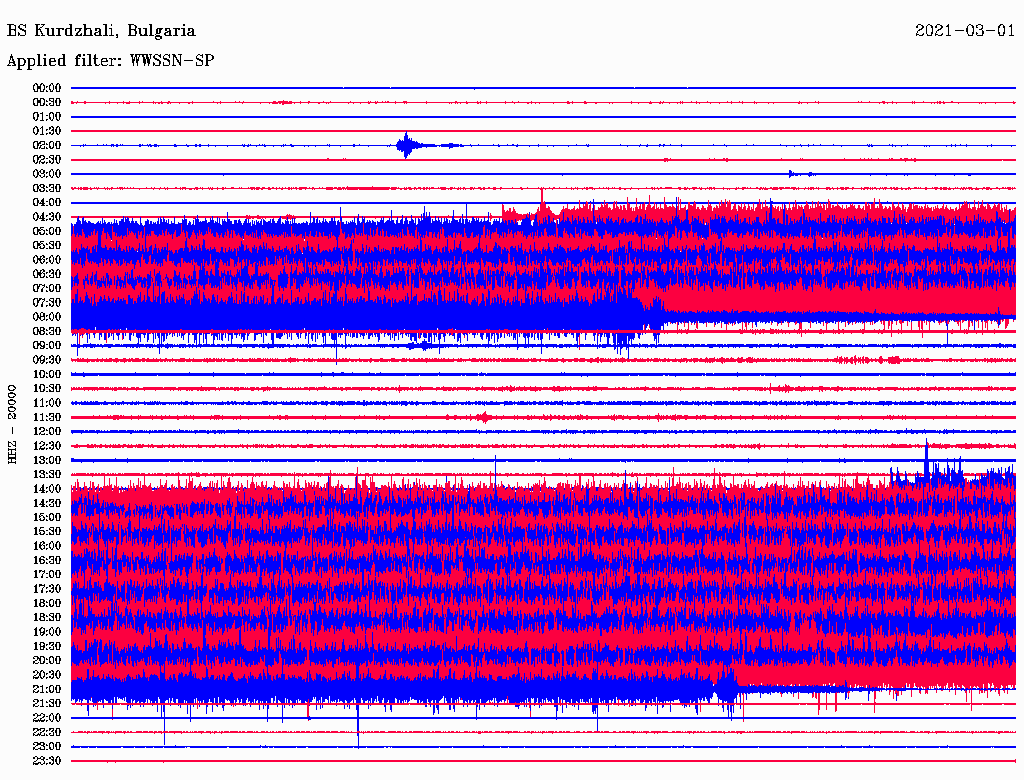Click the 10:00 time label
The image size is (1024, 780).
coord(47,374)
